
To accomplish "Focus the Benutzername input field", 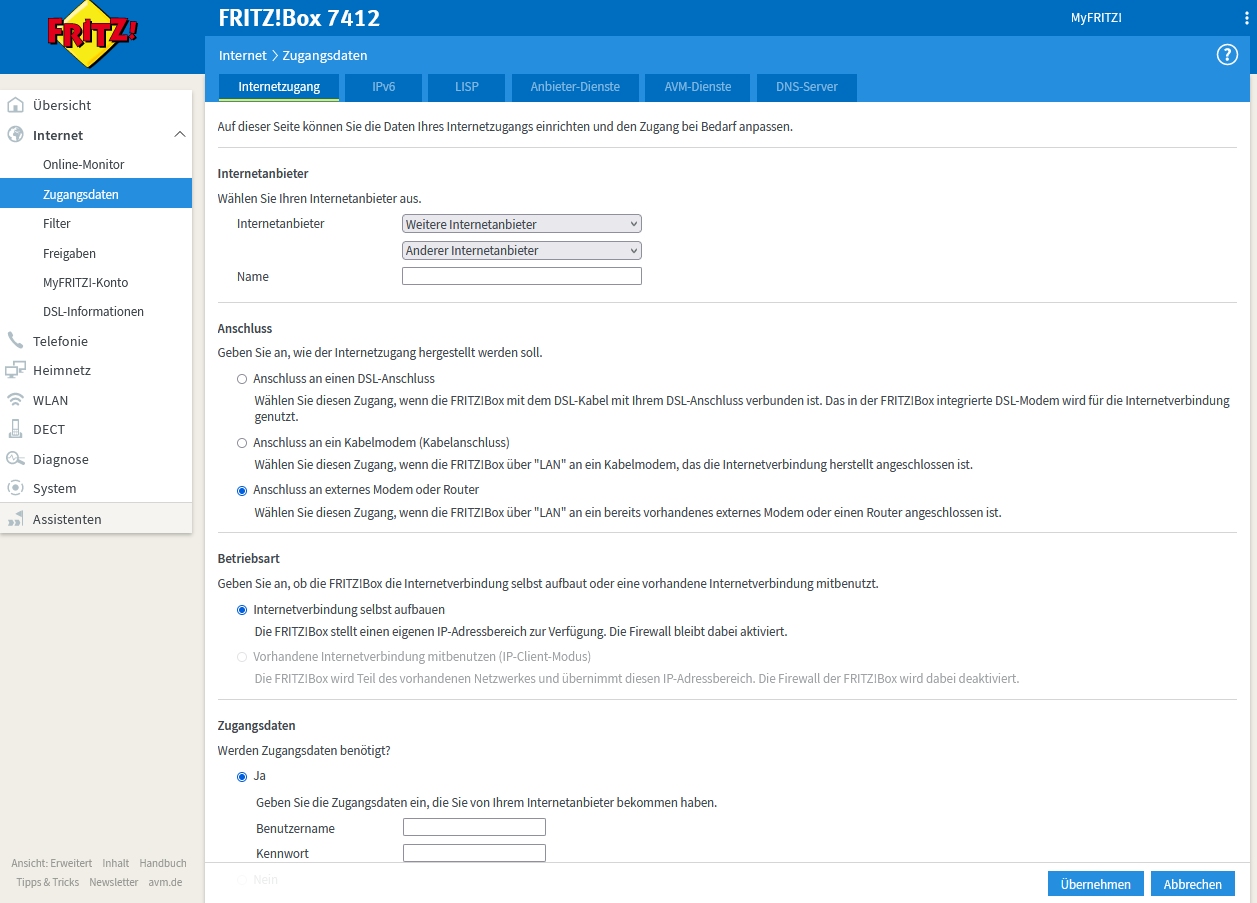I will (x=474, y=827).
